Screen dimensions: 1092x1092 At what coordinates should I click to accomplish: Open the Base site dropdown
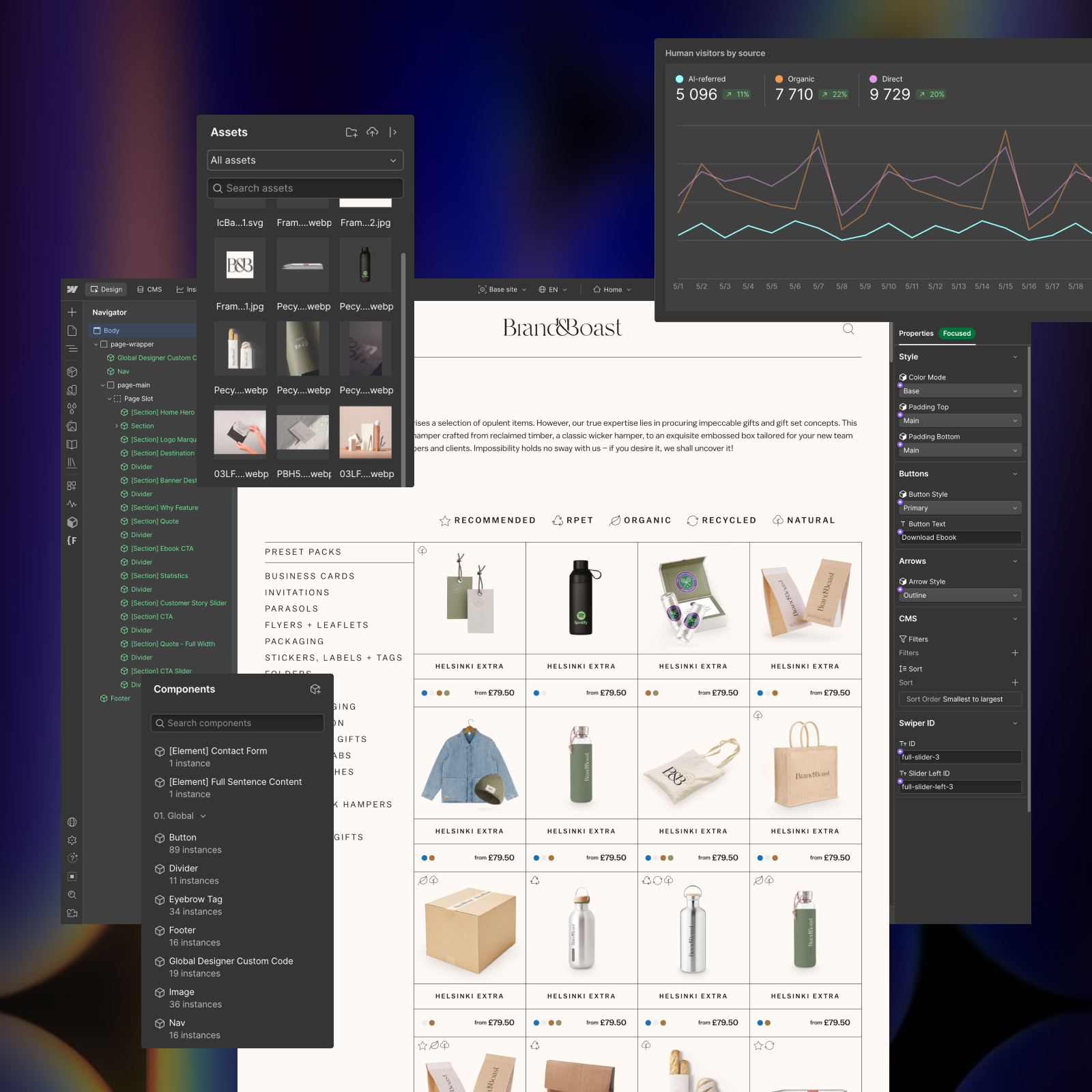click(x=502, y=289)
